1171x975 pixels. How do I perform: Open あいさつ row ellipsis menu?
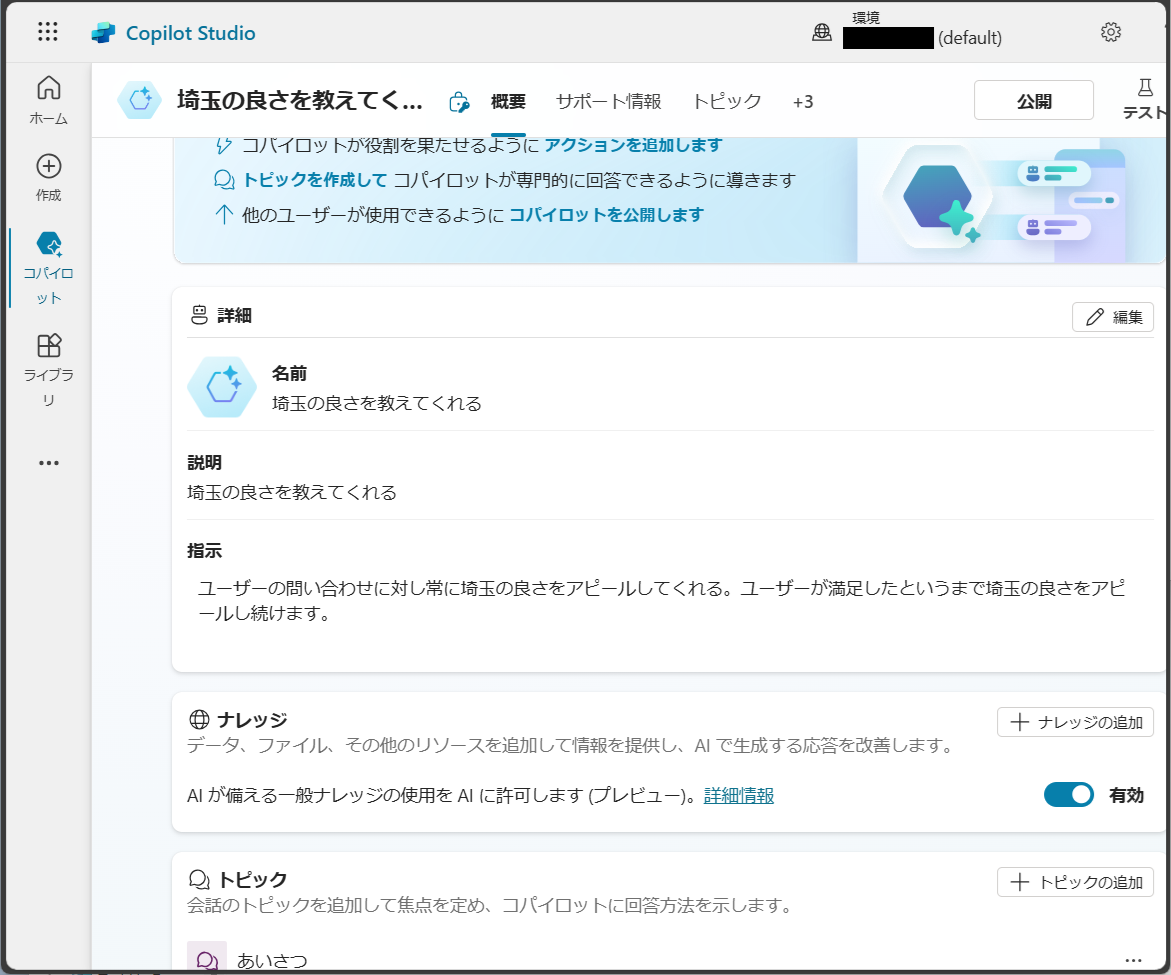click(1133, 960)
